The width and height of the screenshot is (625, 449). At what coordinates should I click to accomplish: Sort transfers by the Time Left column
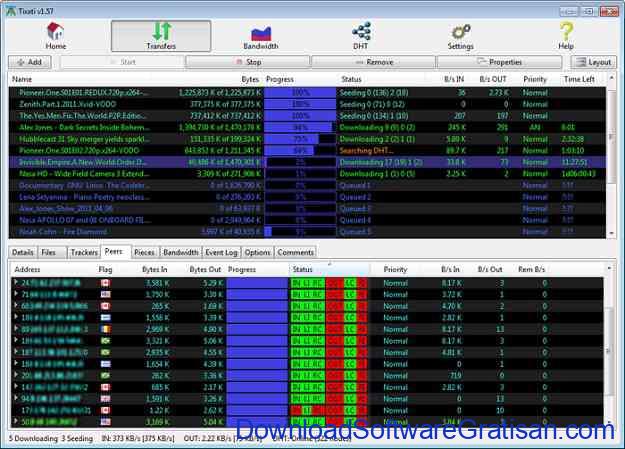tap(579, 79)
